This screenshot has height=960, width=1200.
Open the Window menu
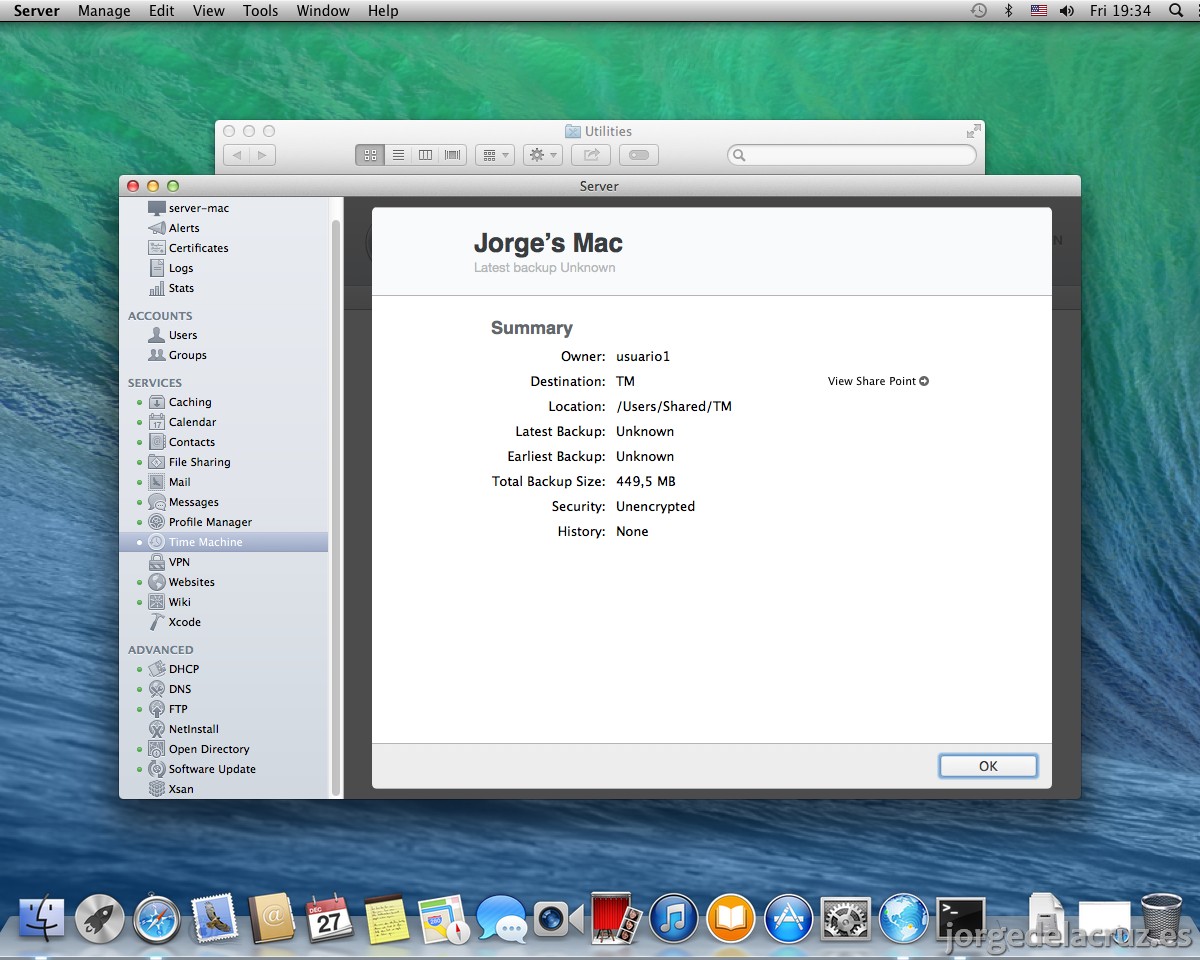(323, 11)
